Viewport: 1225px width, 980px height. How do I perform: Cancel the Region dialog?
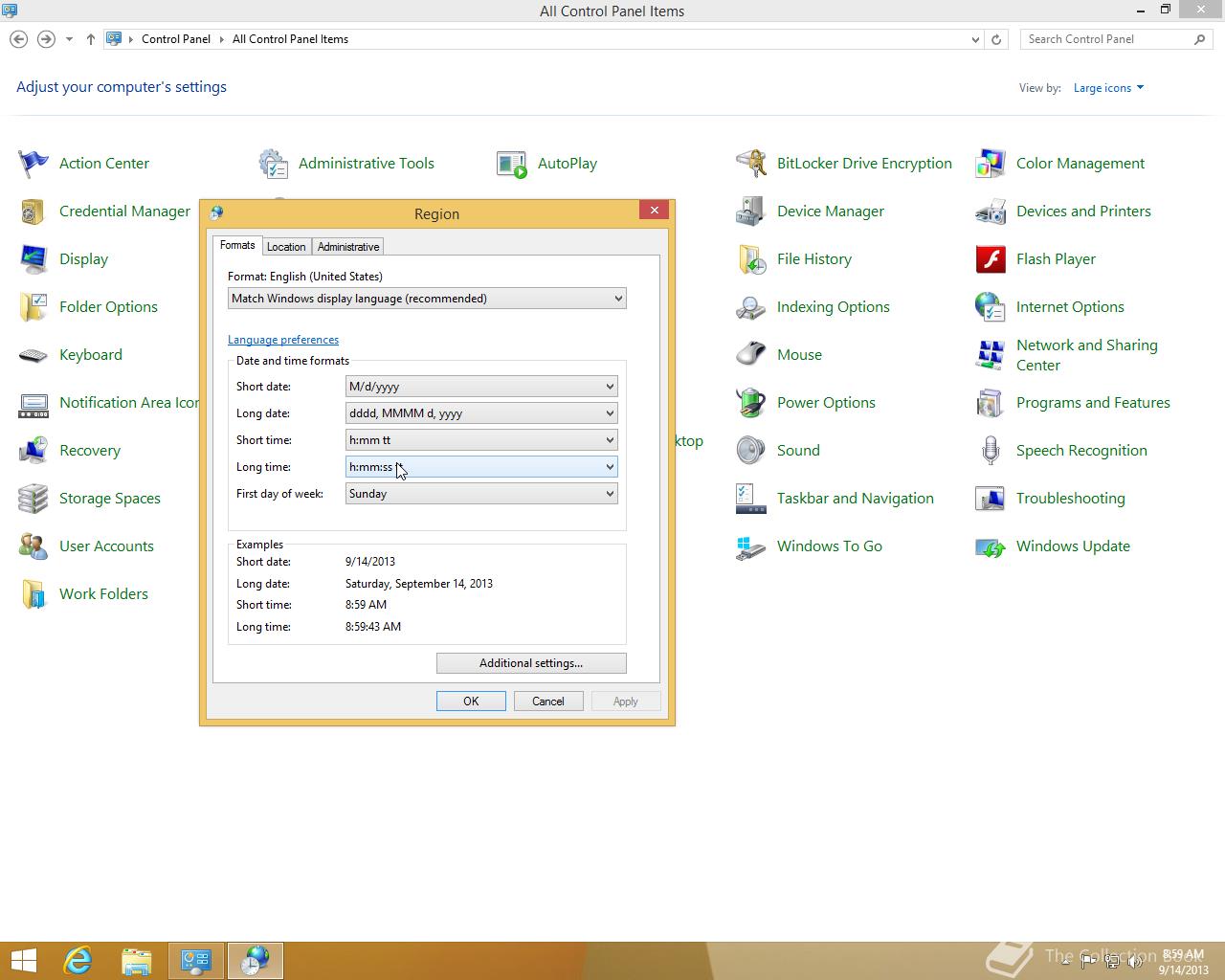pyautogui.click(x=548, y=702)
